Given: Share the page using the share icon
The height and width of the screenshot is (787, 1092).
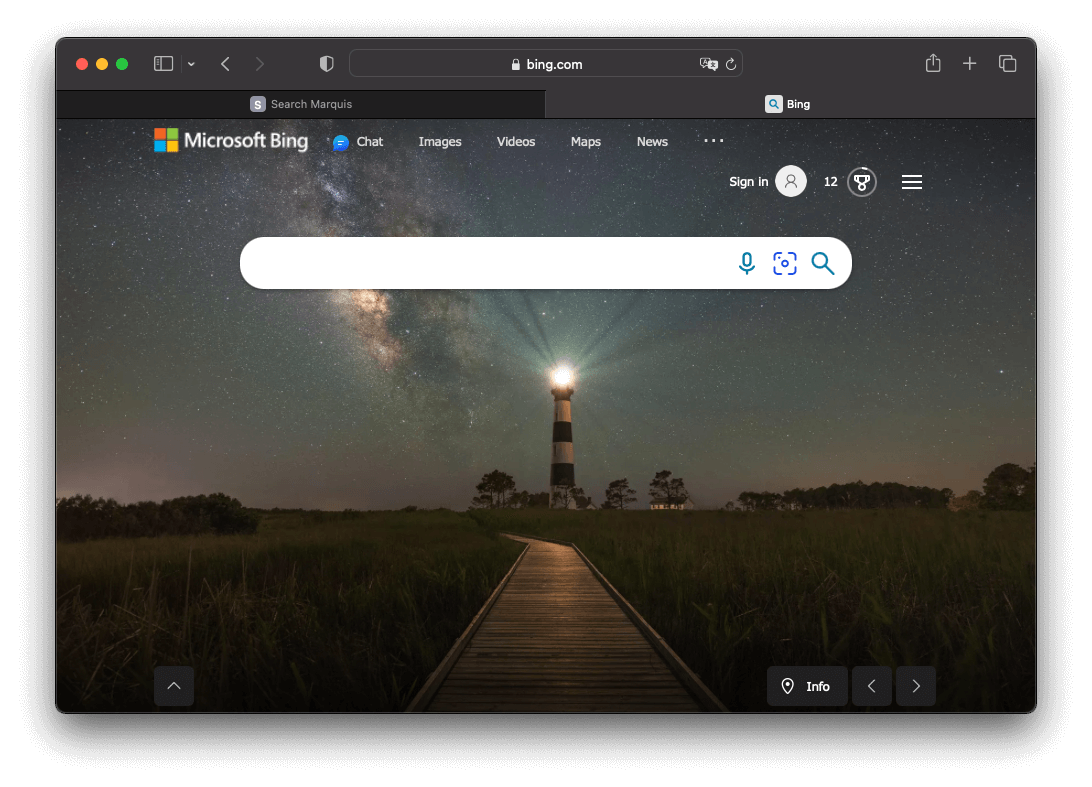Looking at the screenshot, I should tap(933, 63).
